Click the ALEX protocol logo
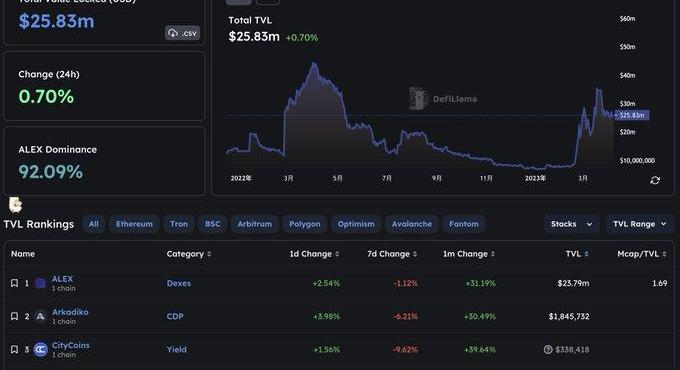 [40, 283]
